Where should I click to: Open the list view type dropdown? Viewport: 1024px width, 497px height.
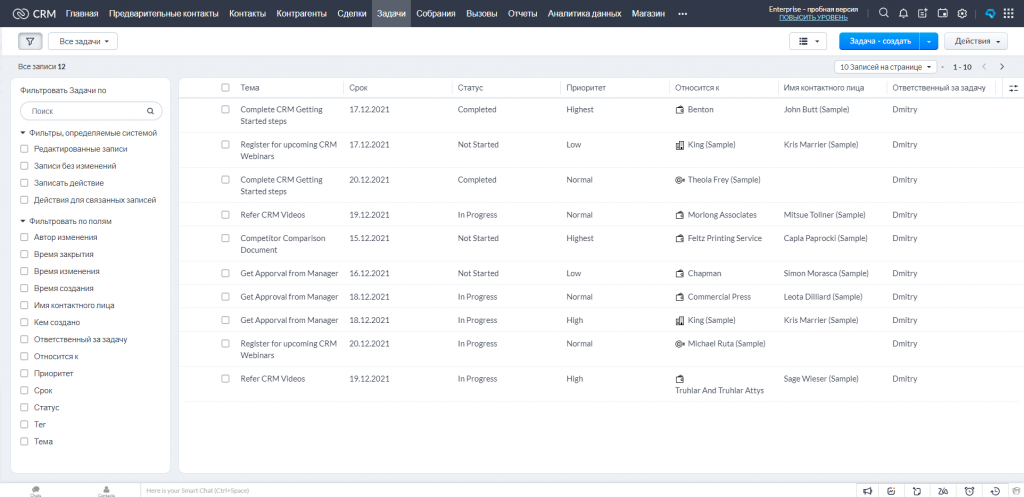click(808, 41)
